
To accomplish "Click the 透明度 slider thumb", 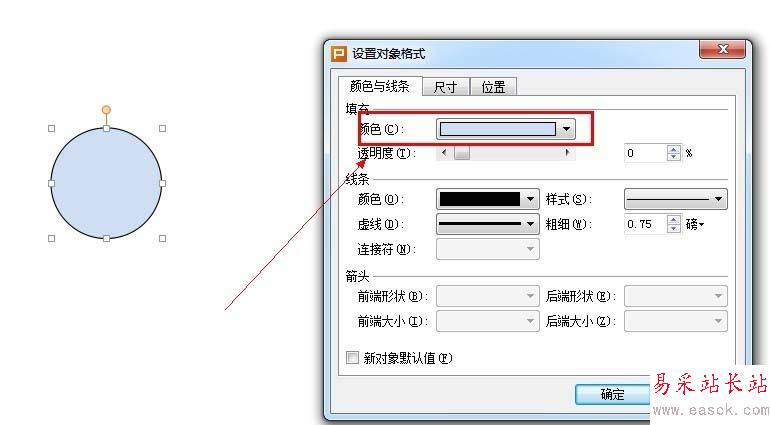I will (x=462, y=153).
